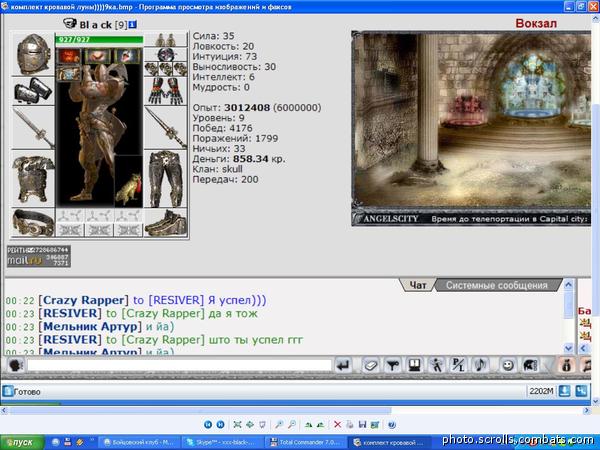The width and height of the screenshot is (600, 450).
Task: Open the money bag icon
Action: pyautogui.click(x=567, y=365)
